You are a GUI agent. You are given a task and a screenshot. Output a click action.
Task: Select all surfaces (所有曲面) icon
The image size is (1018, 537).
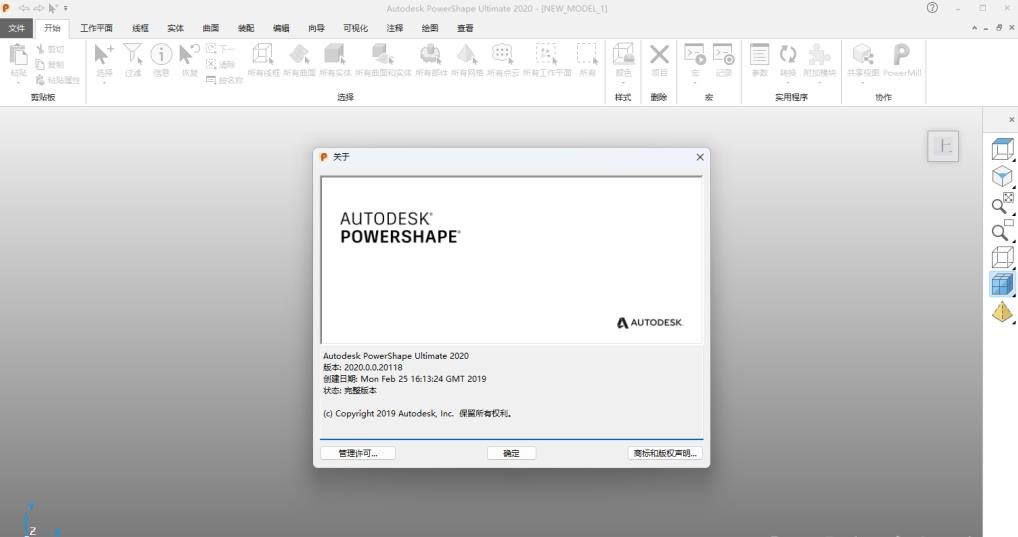tap(299, 55)
